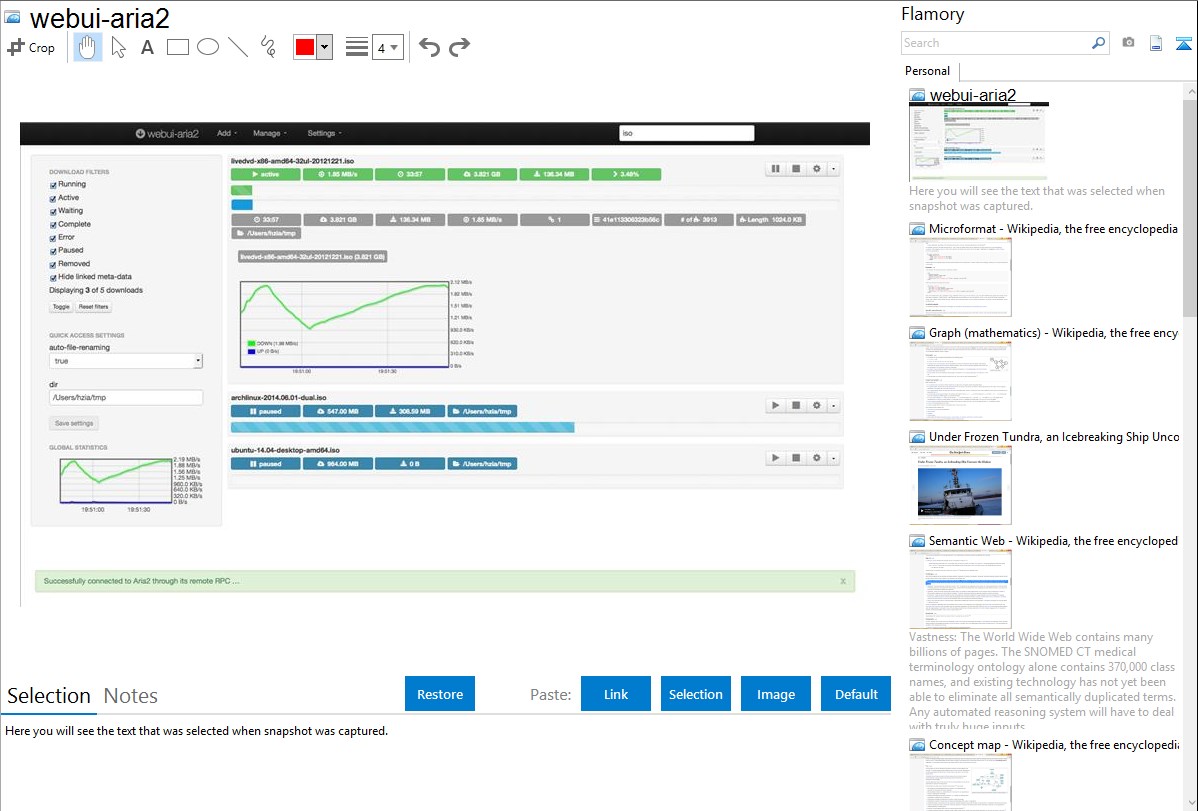Click the webui-aria2 window icon in title
The image size is (1198, 811).
12,18
